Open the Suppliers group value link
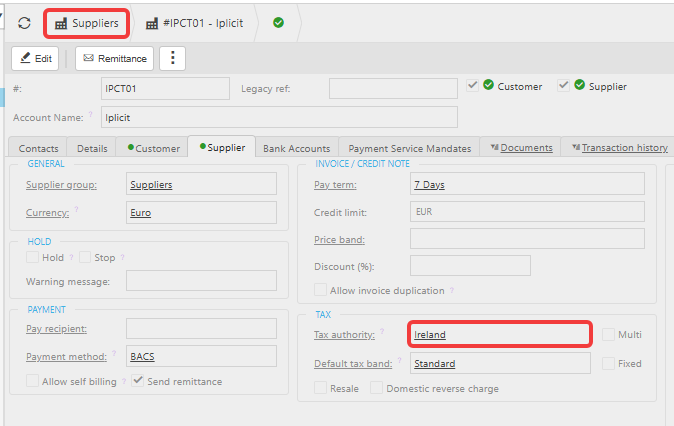 151,185
